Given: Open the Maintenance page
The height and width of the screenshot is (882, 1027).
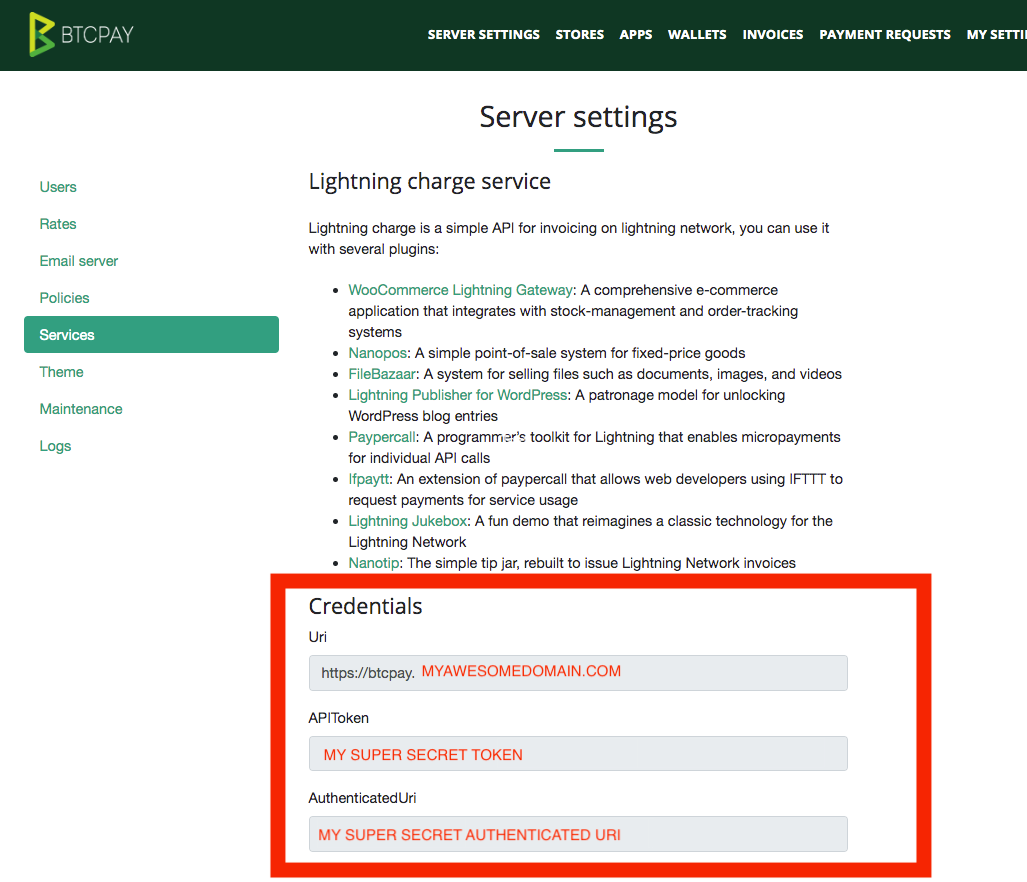Looking at the screenshot, I should [x=80, y=409].
